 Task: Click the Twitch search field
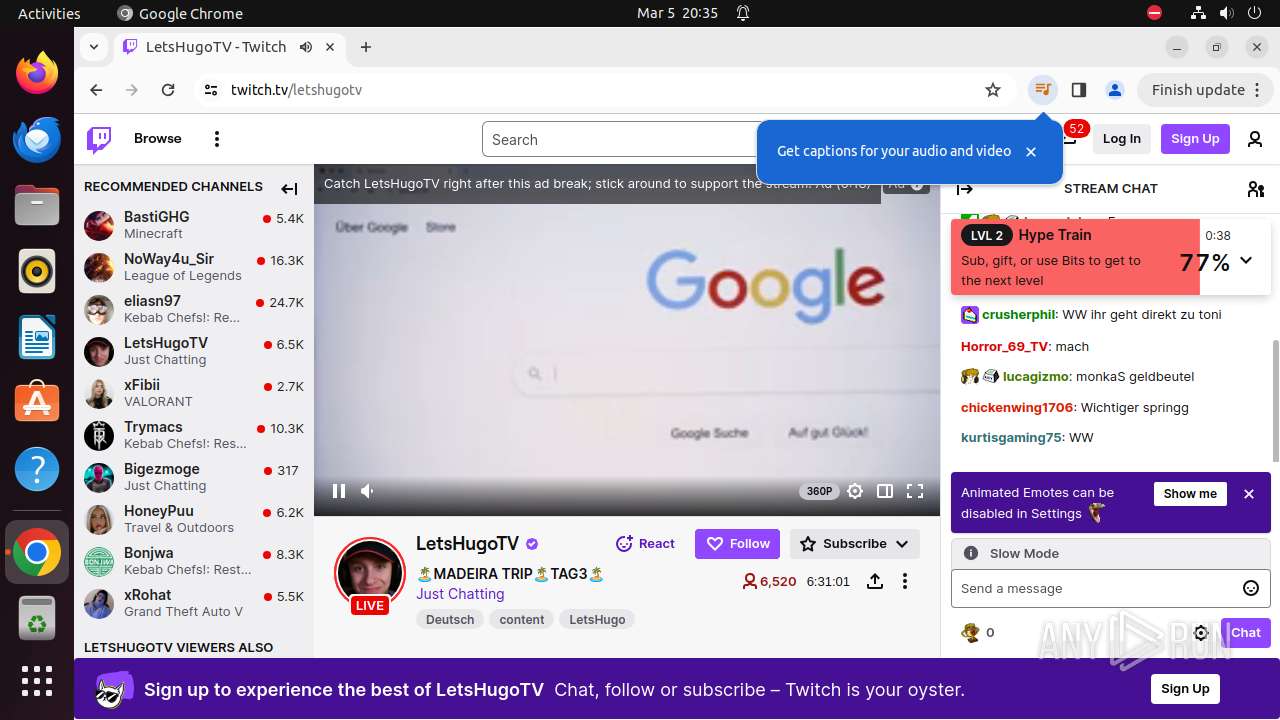click(620, 140)
